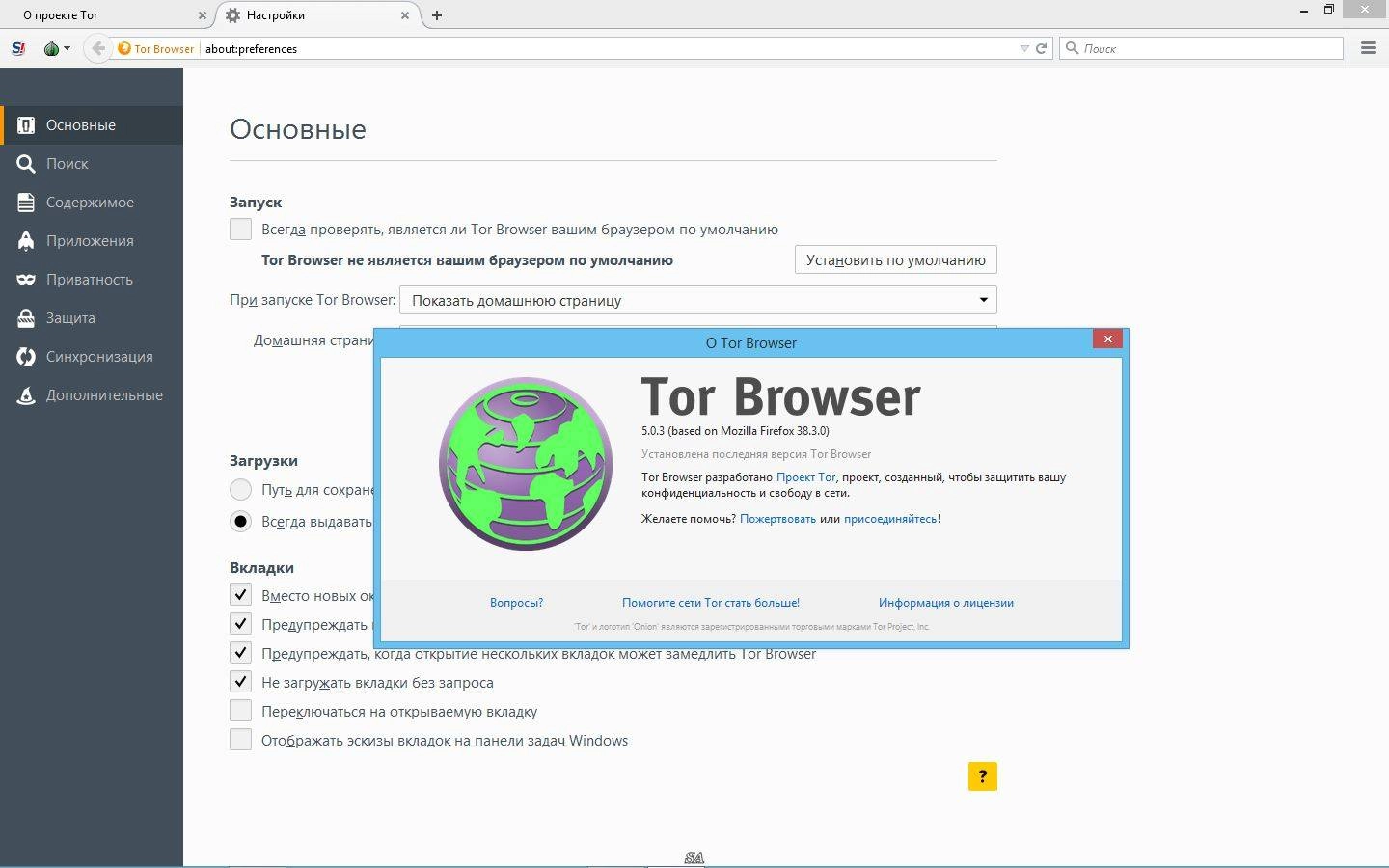Enable always check default browser checkbox
Screen dimensions: 1389x868
click(x=240, y=229)
